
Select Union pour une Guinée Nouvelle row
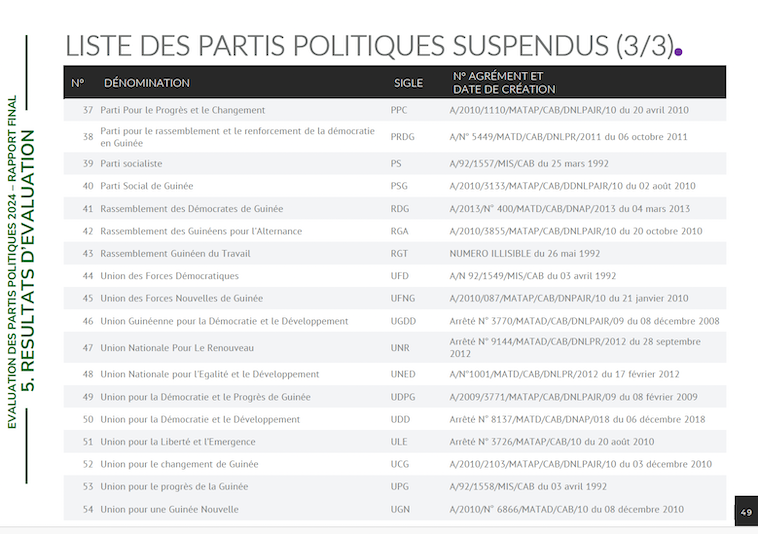tap(169, 509)
